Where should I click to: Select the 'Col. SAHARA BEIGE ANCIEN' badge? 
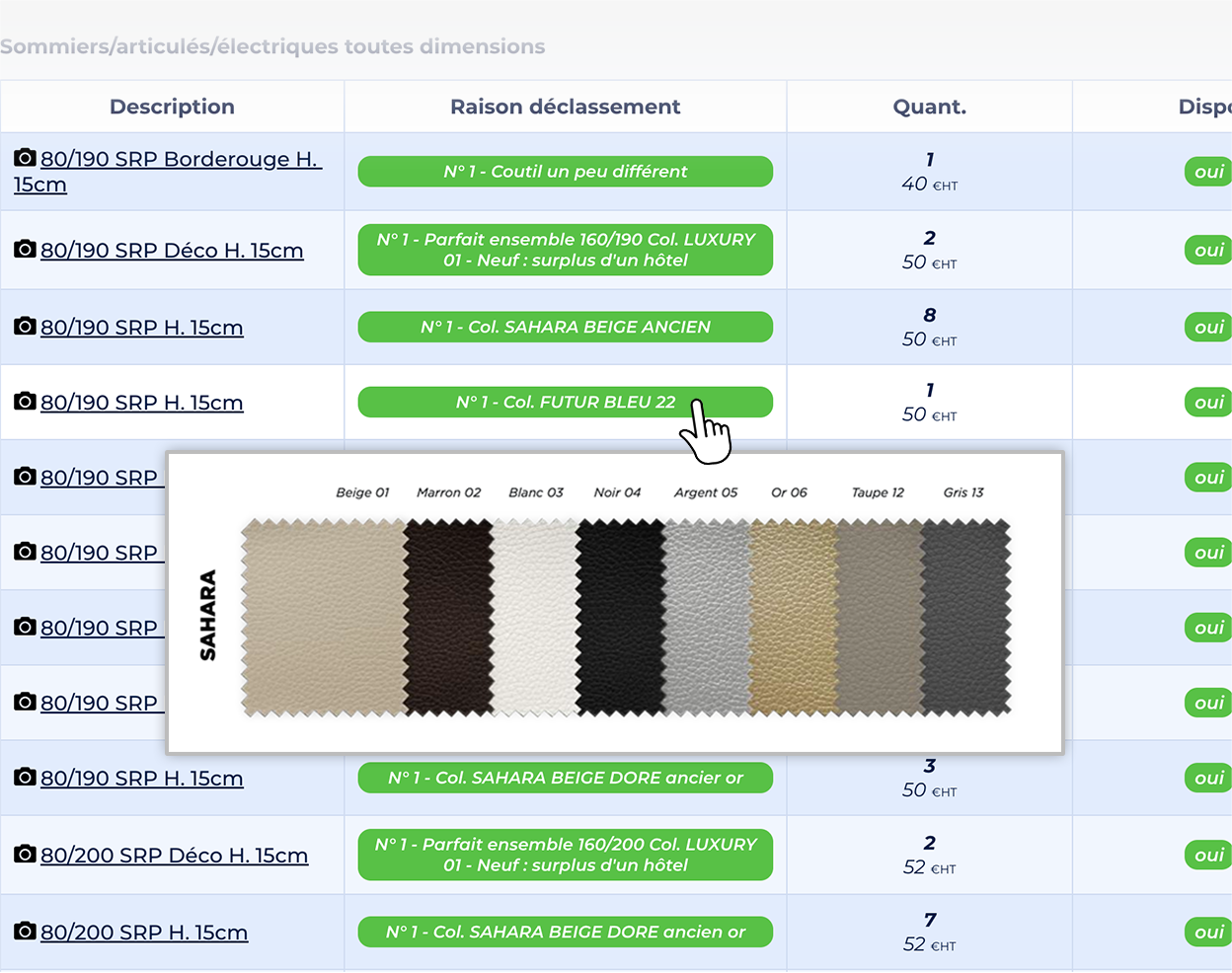pos(565,328)
